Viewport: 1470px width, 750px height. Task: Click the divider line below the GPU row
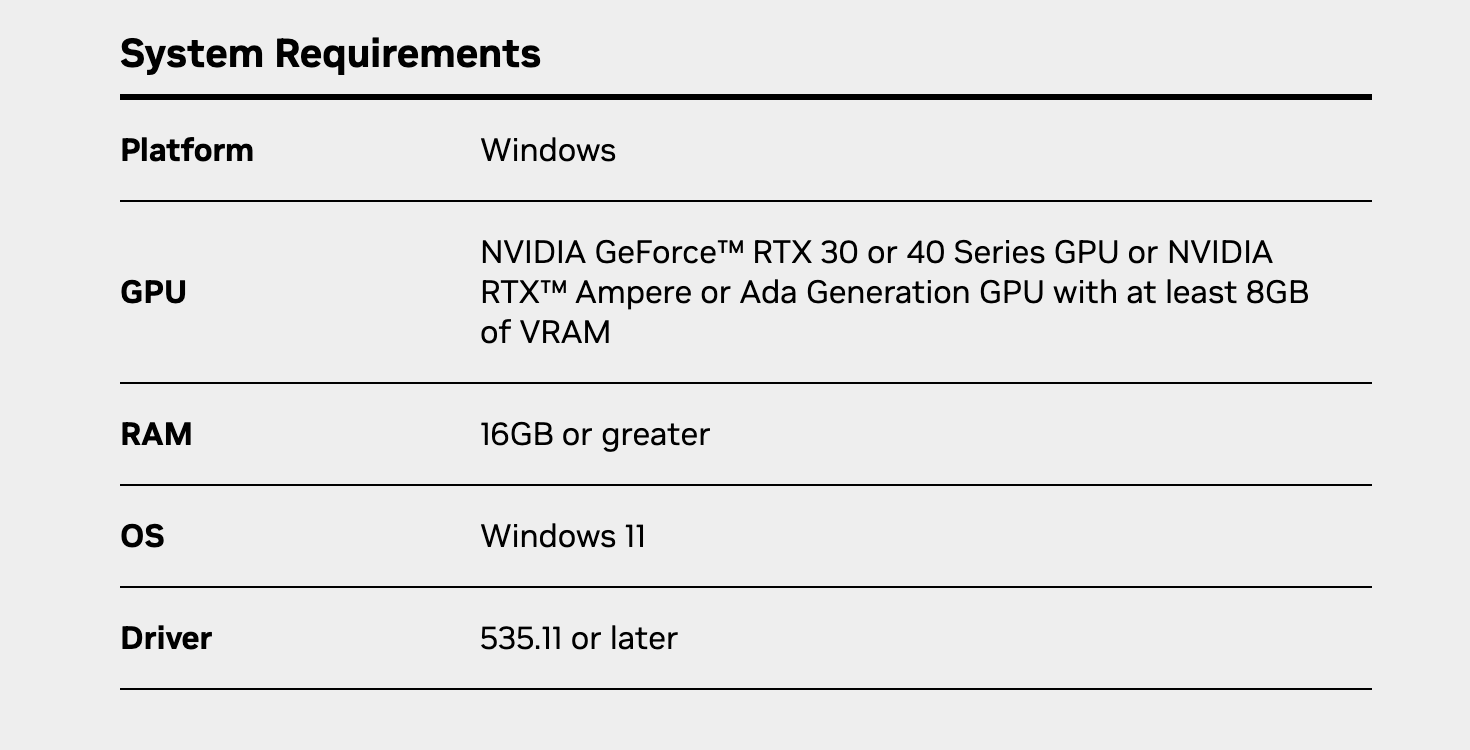tap(746, 383)
